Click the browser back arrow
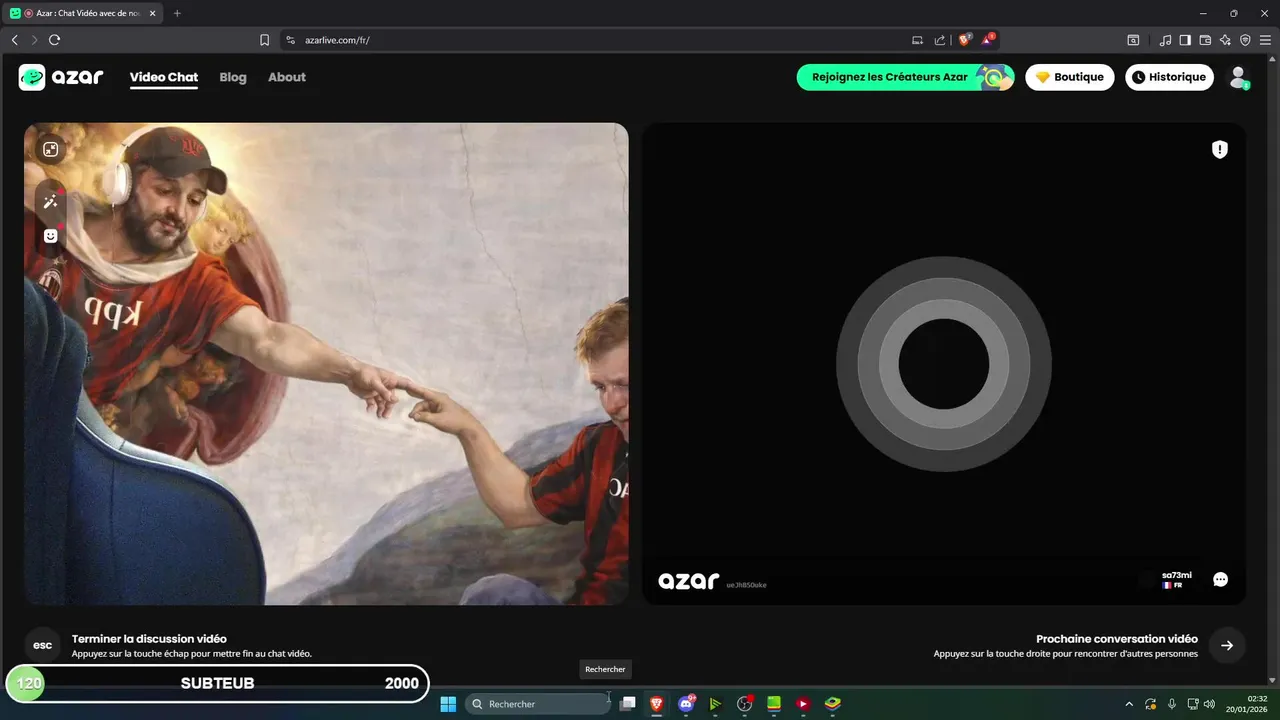Viewport: 1280px width, 720px height. tap(15, 40)
